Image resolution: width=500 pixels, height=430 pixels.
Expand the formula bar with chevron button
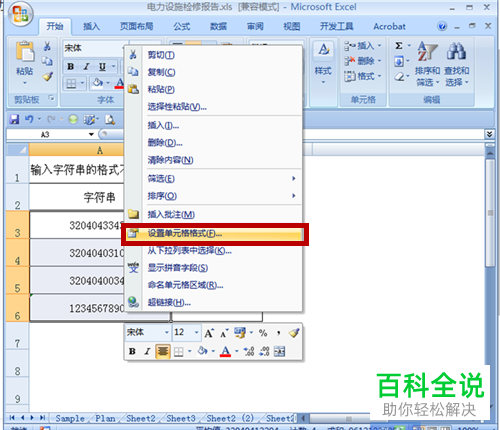489,134
